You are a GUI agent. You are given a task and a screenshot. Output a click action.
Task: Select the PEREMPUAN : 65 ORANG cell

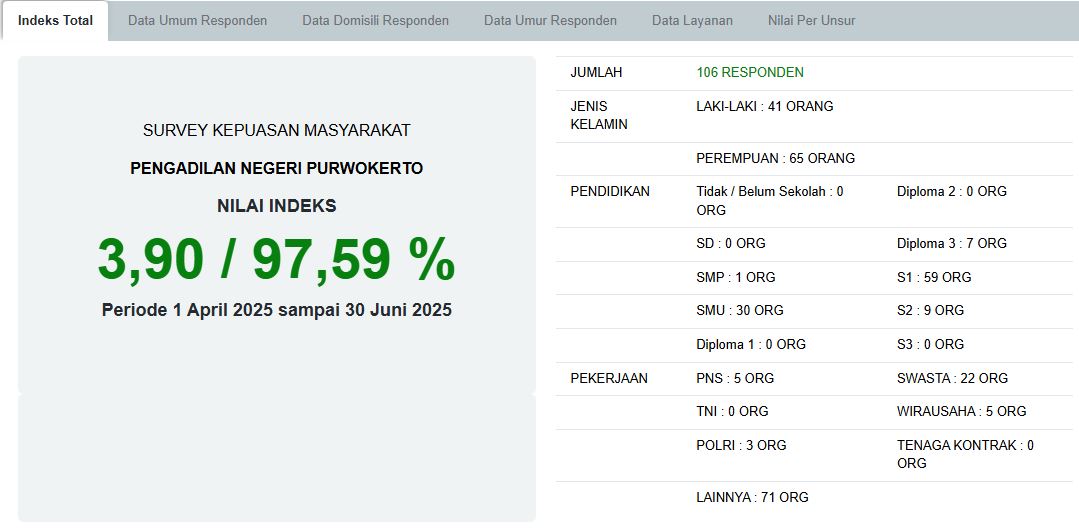[775, 158]
